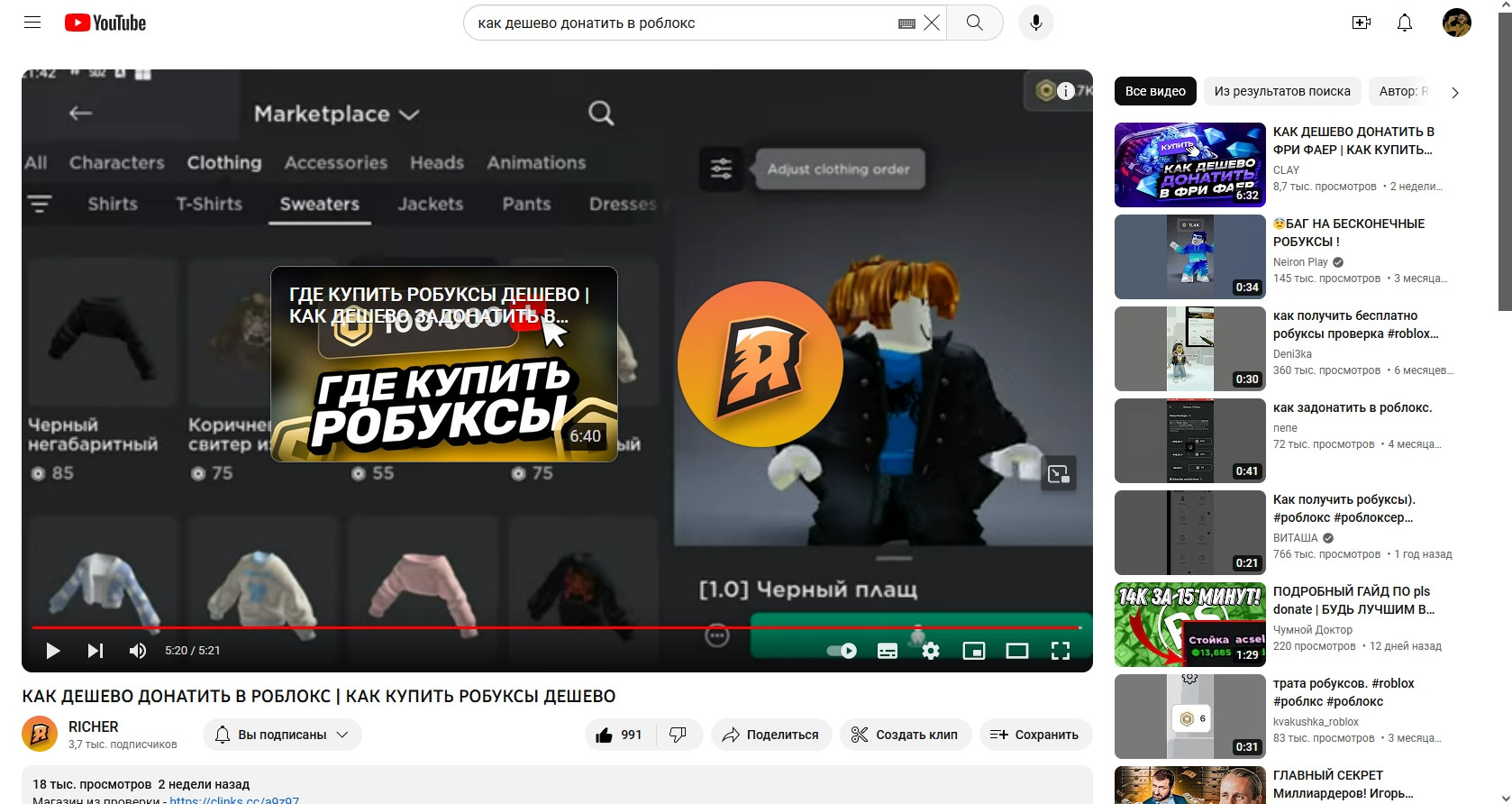Viewport: 1512px width, 804px height.
Task: Open notifications bell
Action: coord(1405,23)
